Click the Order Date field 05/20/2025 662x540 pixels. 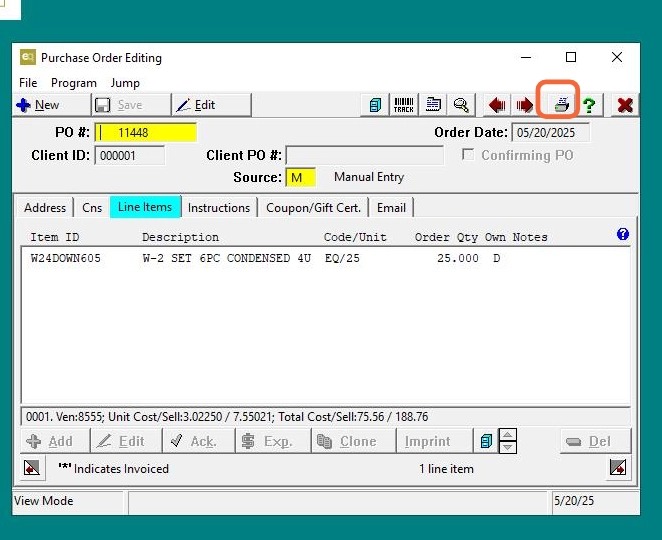(551, 133)
